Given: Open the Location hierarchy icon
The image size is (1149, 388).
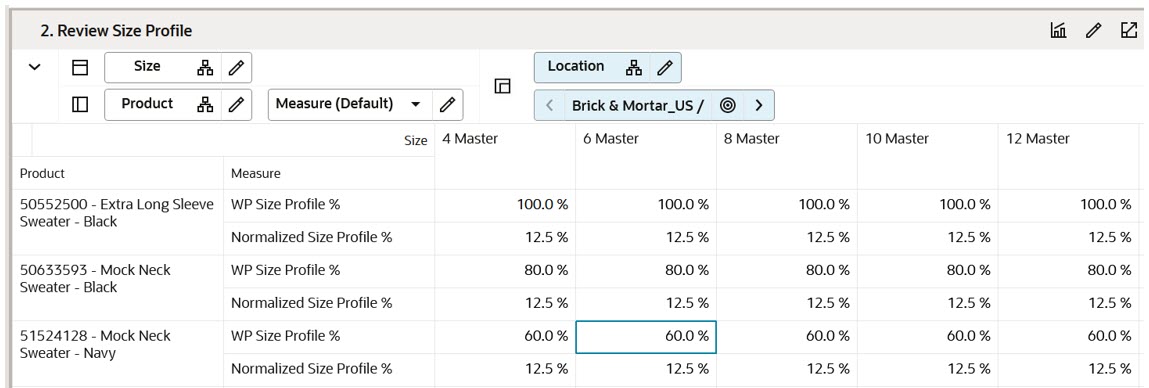Looking at the screenshot, I should coord(634,67).
